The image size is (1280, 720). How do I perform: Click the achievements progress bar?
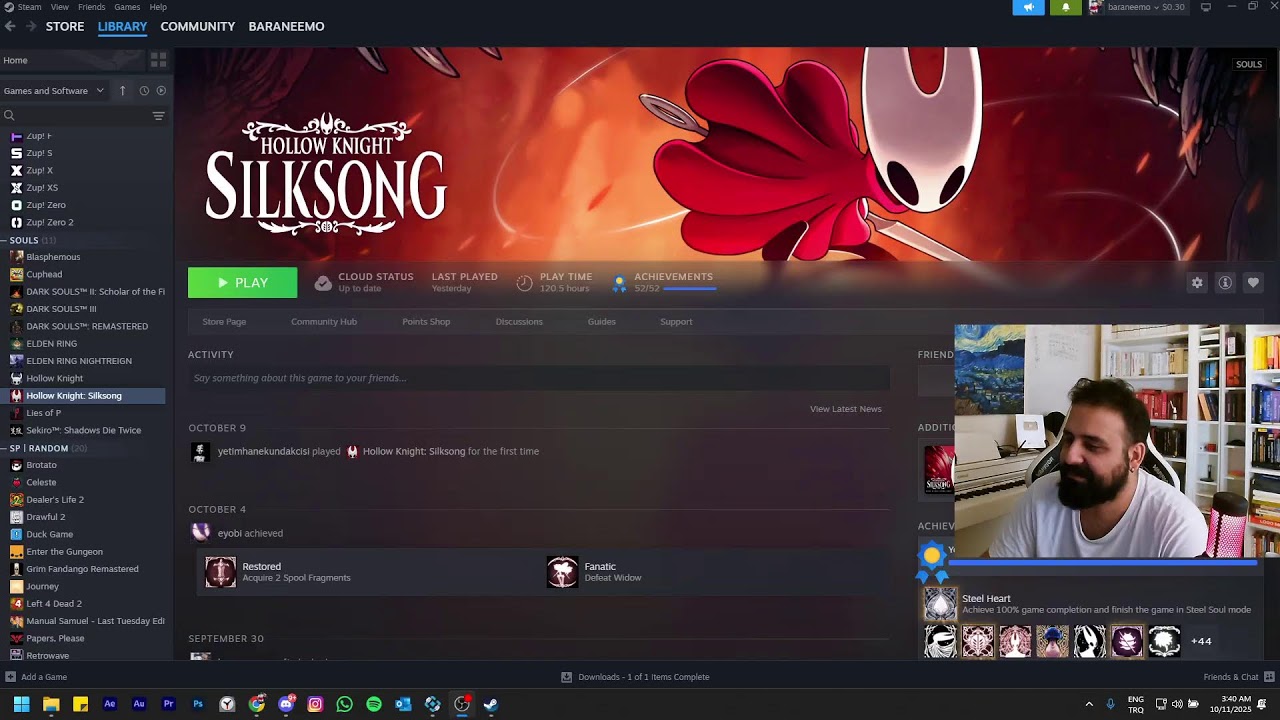(689, 289)
